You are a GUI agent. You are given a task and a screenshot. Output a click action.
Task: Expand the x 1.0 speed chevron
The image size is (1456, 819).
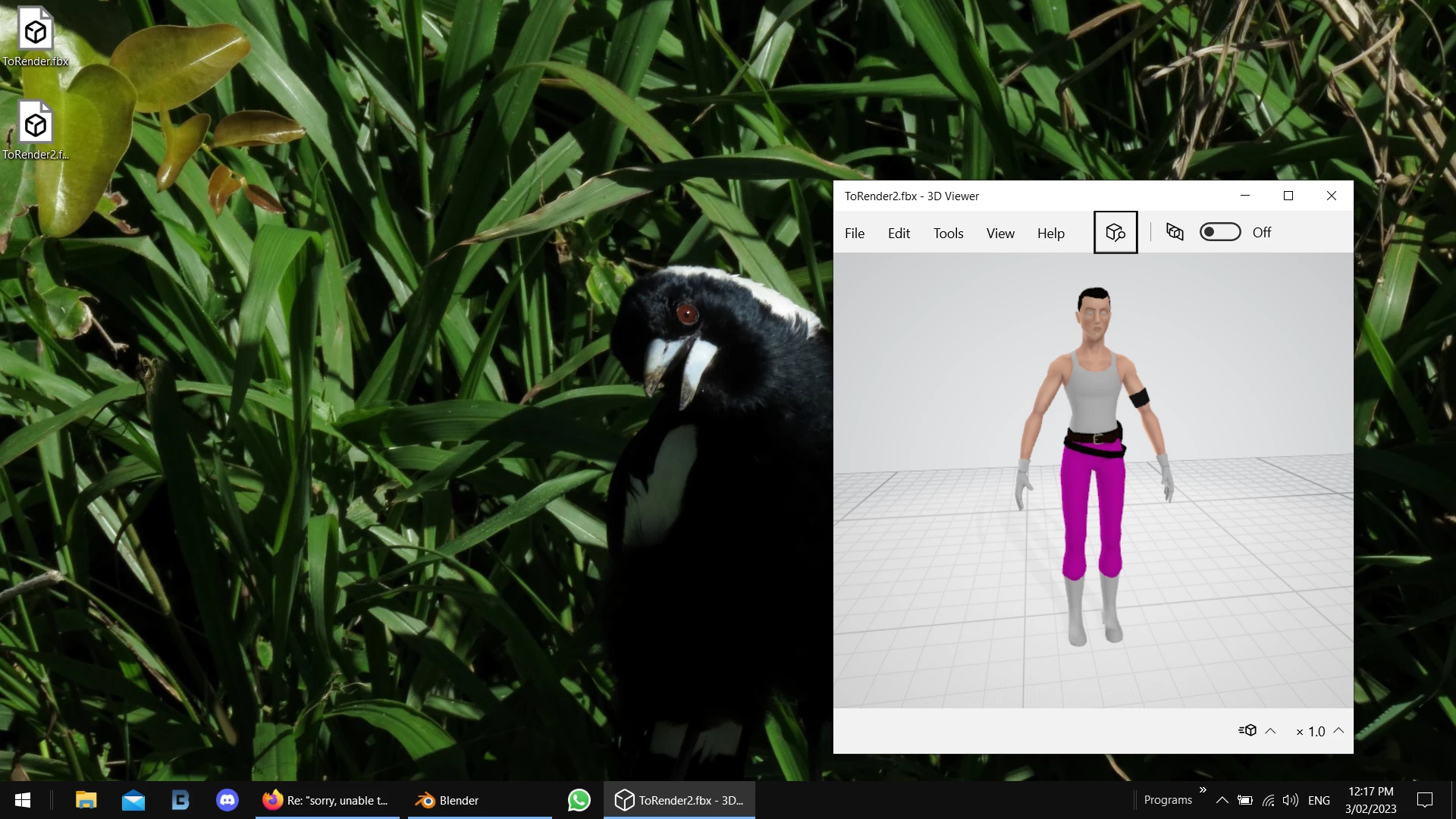(1338, 730)
